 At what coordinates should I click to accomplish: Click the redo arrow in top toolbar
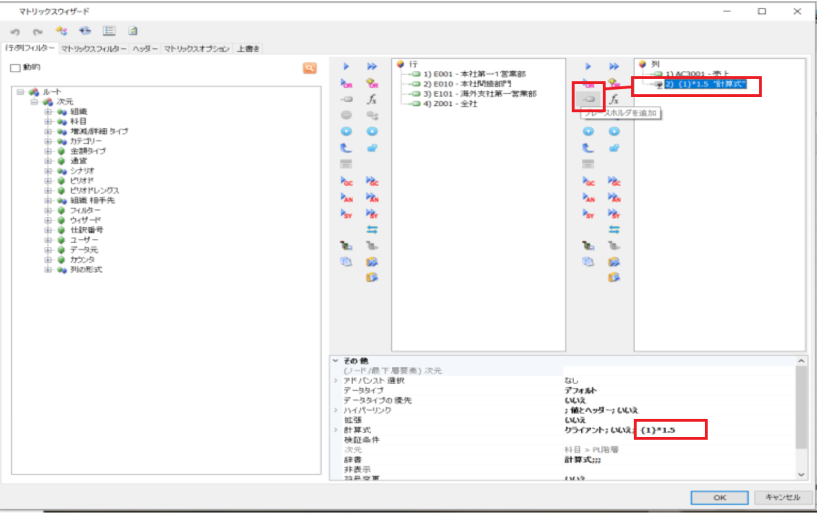[x=38, y=31]
